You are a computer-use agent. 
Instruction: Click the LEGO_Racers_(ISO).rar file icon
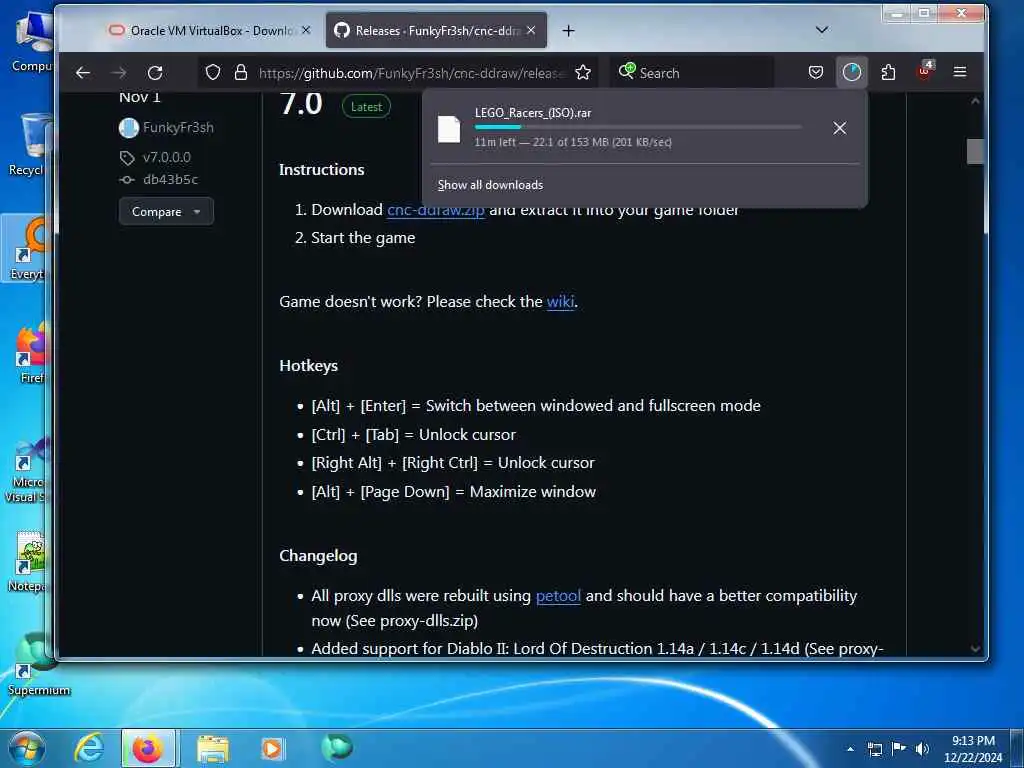click(449, 129)
